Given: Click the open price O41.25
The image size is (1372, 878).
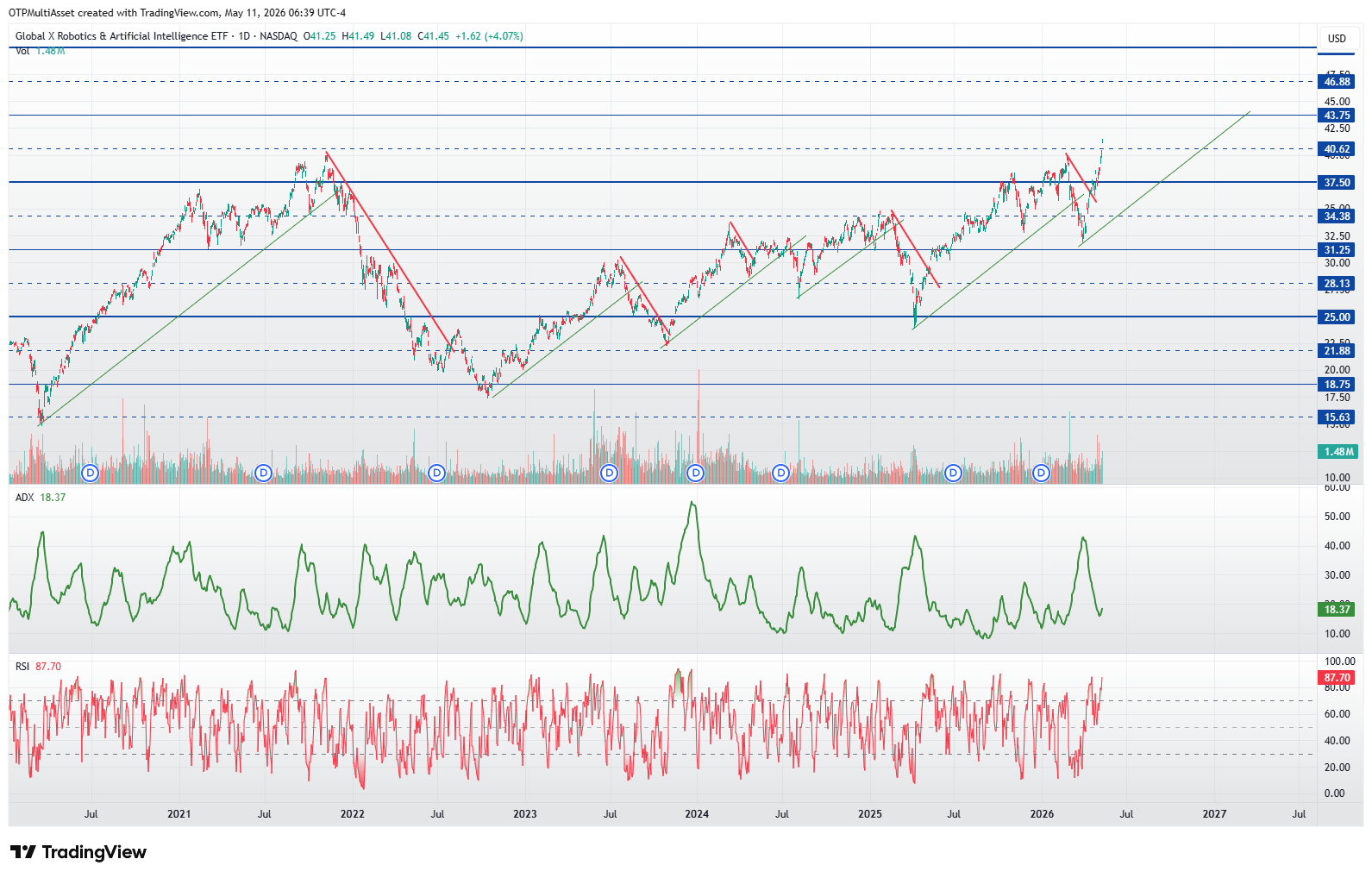Looking at the screenshot, I should (319, 36).
